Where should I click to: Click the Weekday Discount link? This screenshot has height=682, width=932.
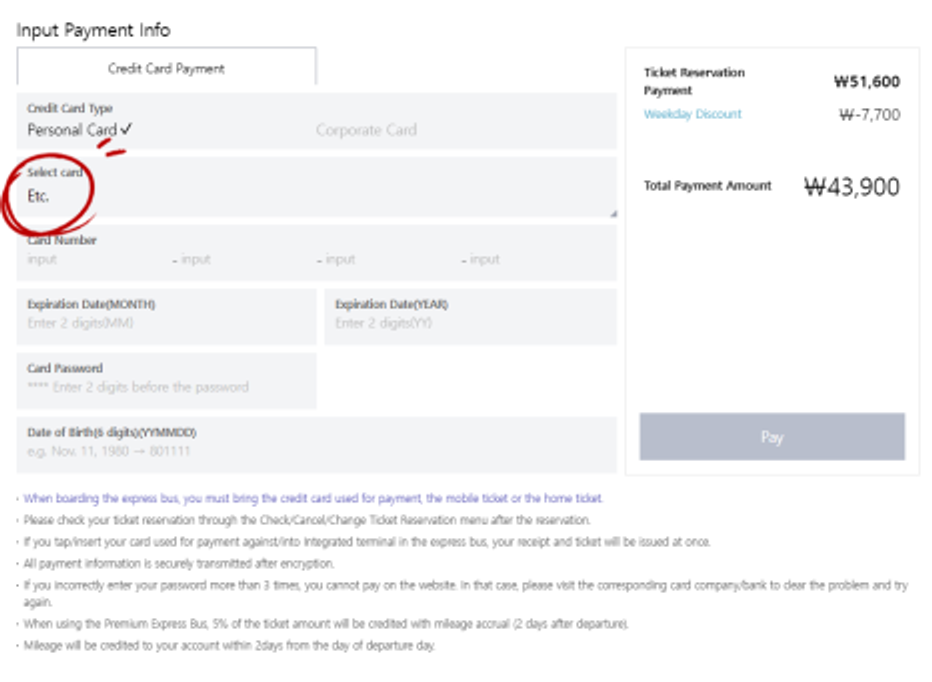(692, 114)
